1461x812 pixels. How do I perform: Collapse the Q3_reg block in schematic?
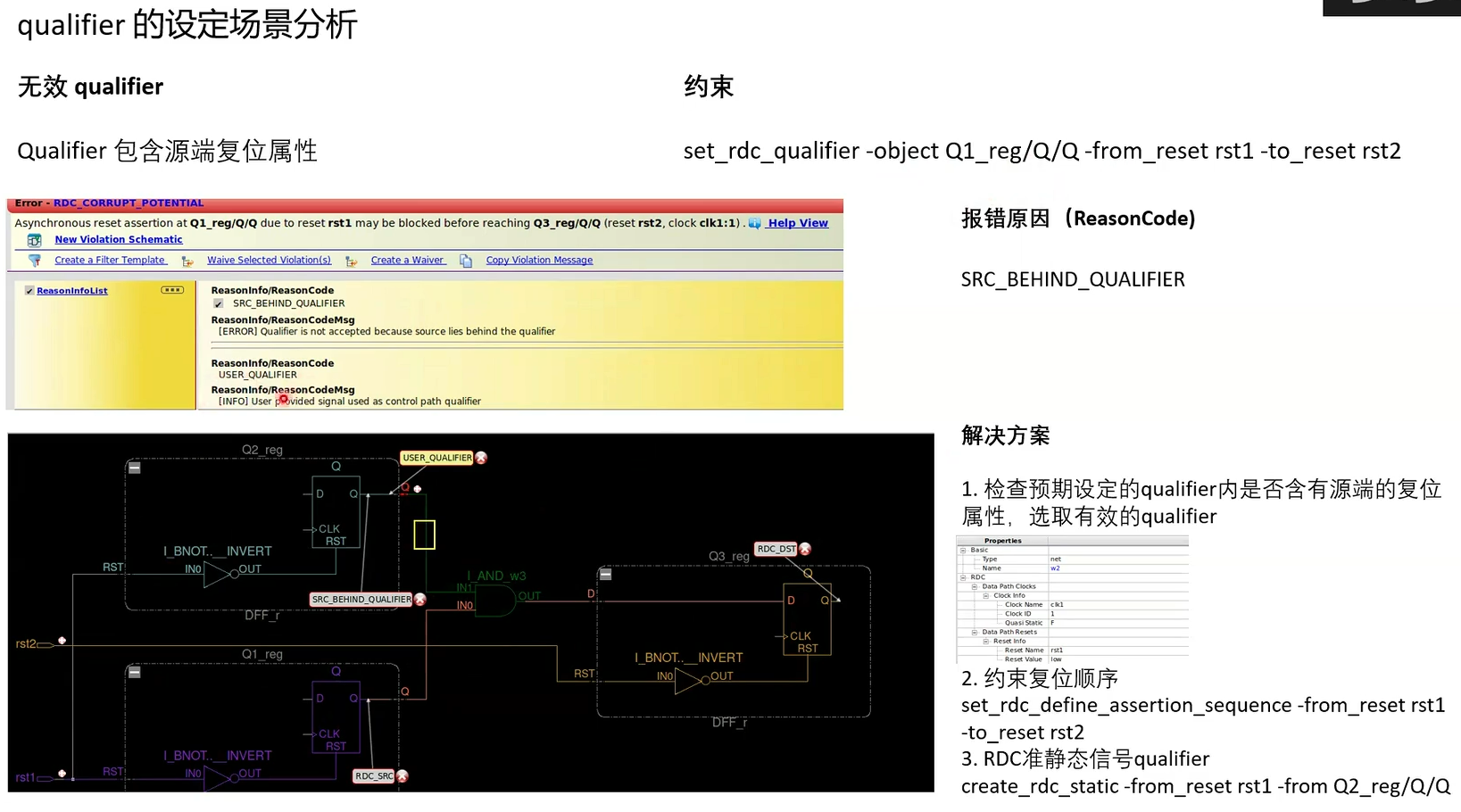pyautogui.click(x=606, y=575)
